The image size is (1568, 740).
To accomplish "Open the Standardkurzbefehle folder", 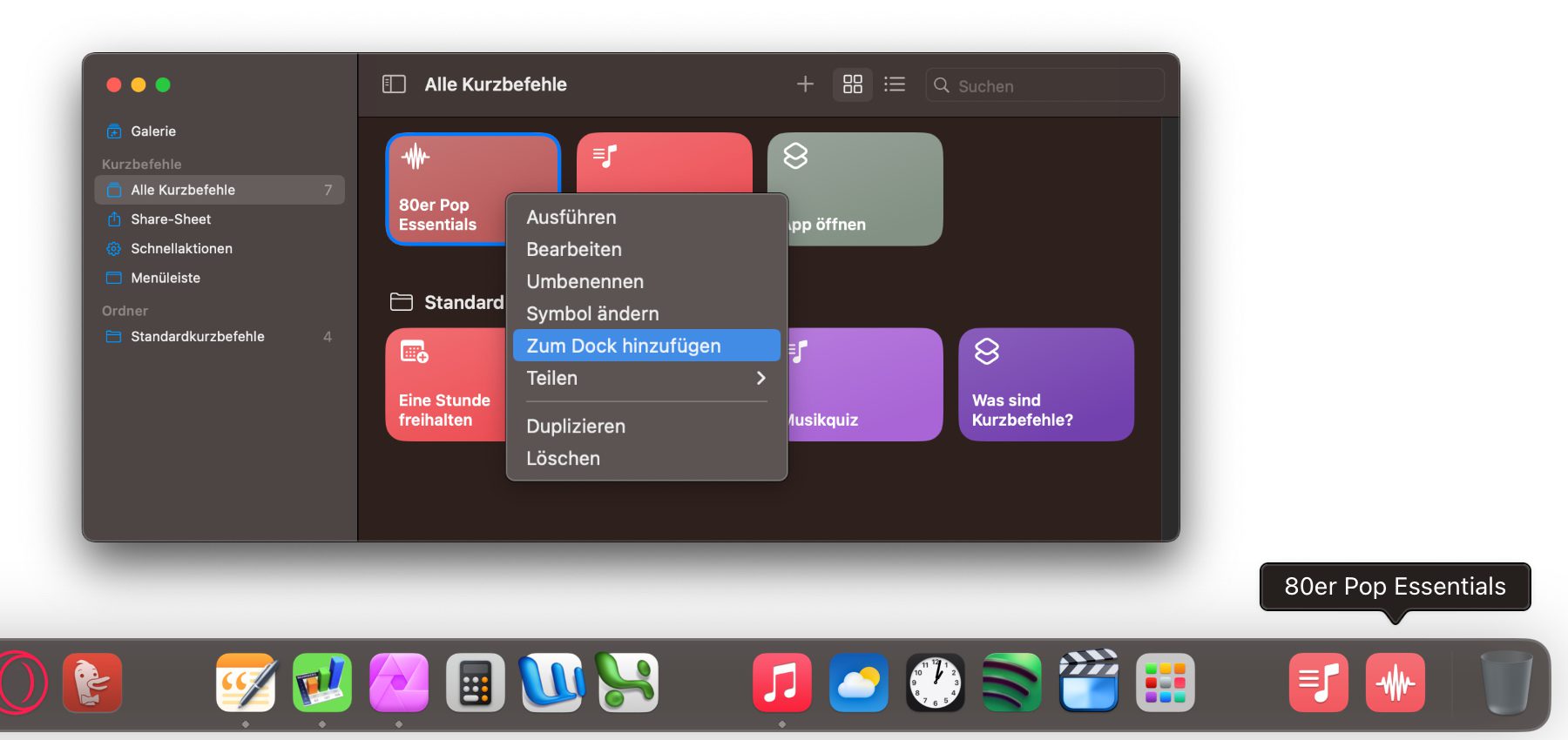I will [198, 337].
